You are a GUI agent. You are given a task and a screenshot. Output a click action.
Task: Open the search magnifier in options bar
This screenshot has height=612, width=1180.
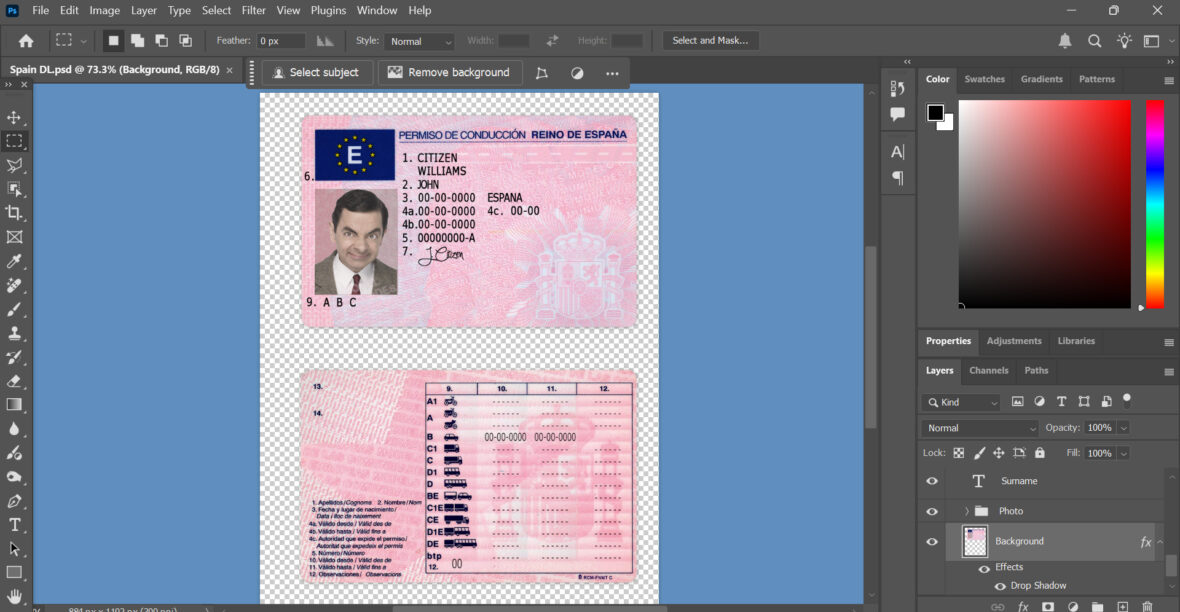(1095, 41)
